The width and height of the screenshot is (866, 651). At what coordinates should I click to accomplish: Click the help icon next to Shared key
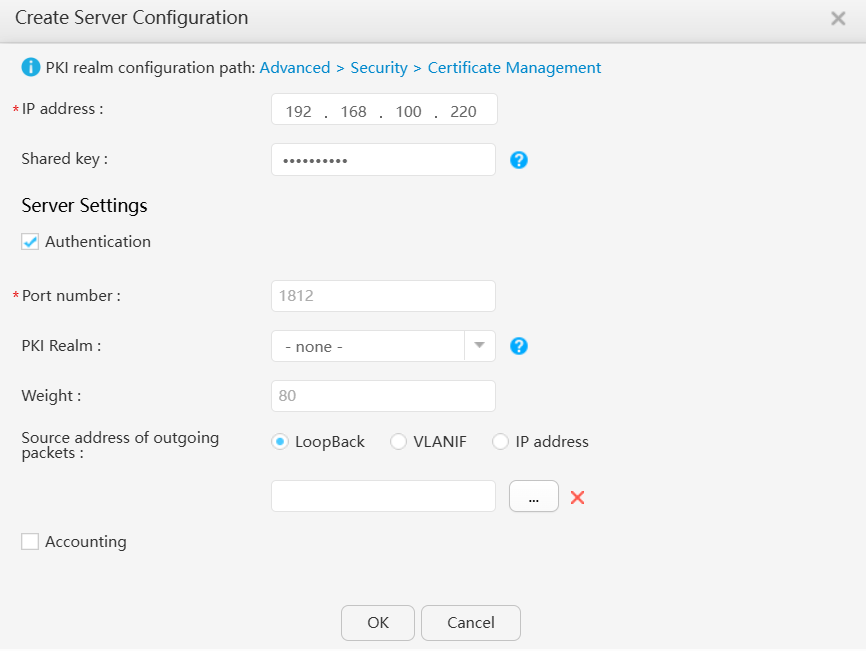coord(519,160)
